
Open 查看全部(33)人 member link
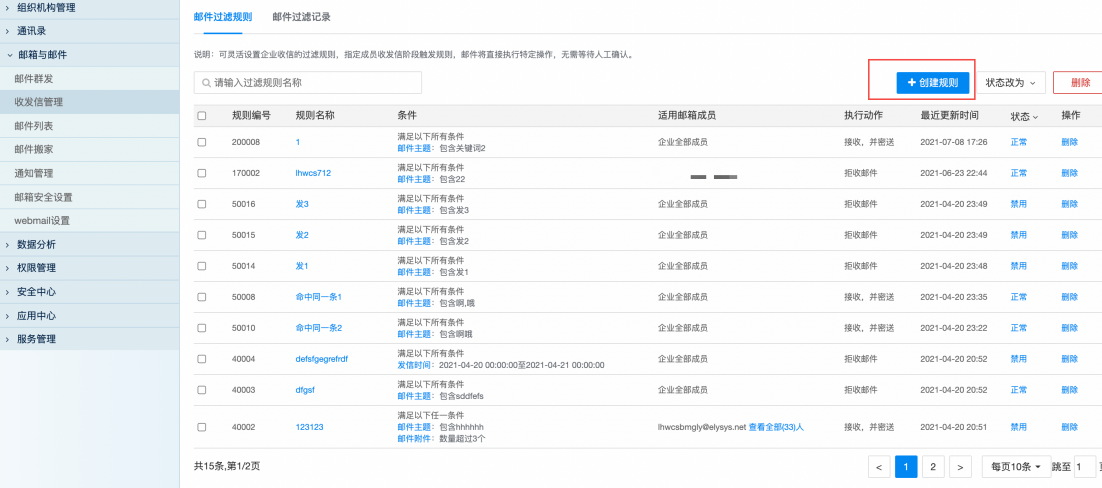(x=776, y=426)
